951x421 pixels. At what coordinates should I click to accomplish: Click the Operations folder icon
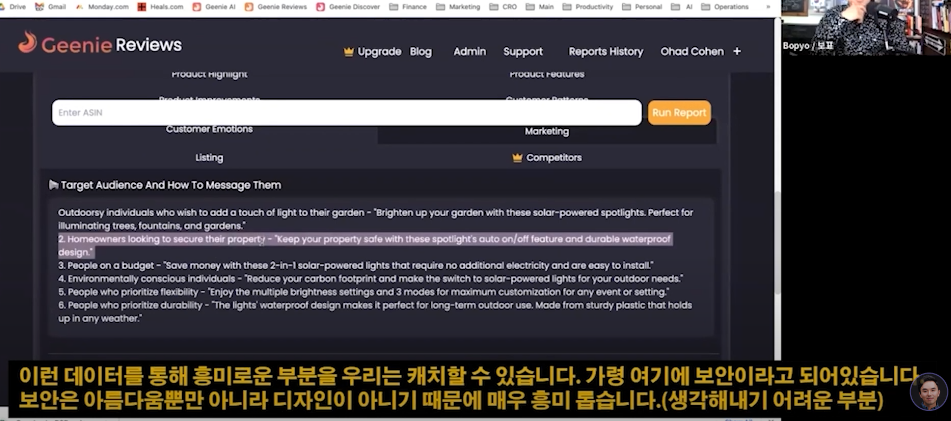click(706, 7)
